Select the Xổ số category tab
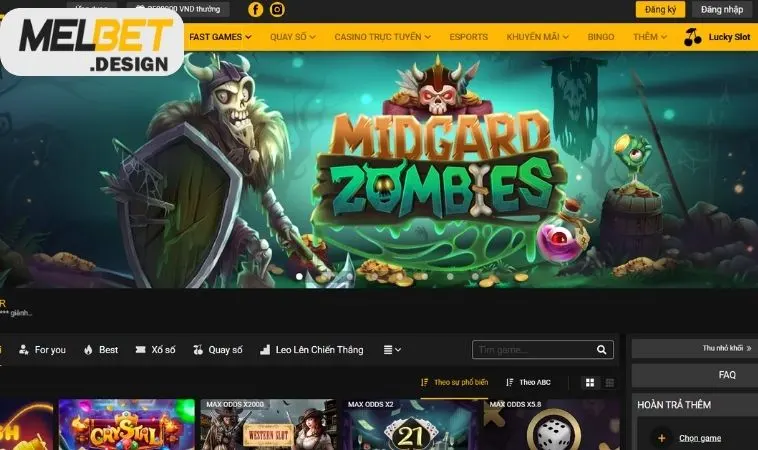 click(155, 349)
